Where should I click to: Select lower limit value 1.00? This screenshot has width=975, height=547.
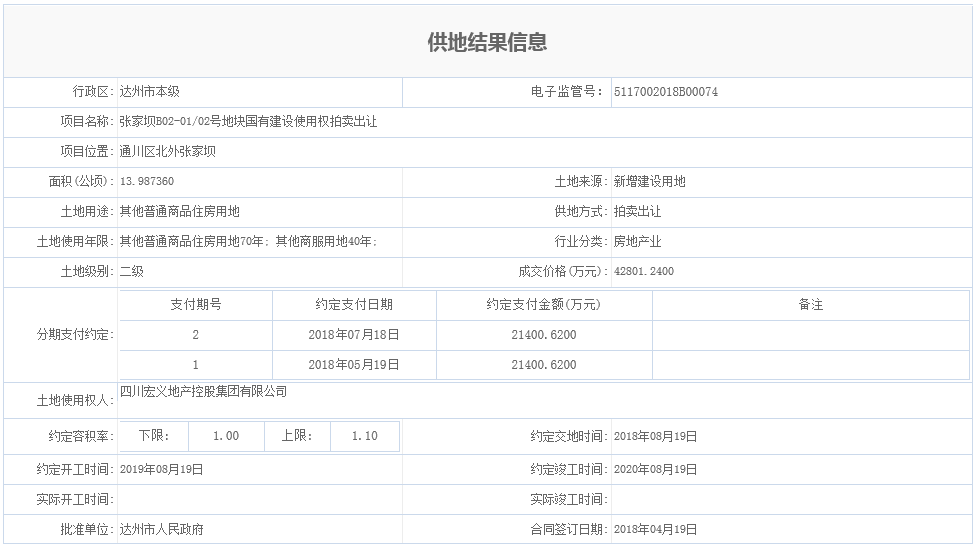click(x=226, y=436)
